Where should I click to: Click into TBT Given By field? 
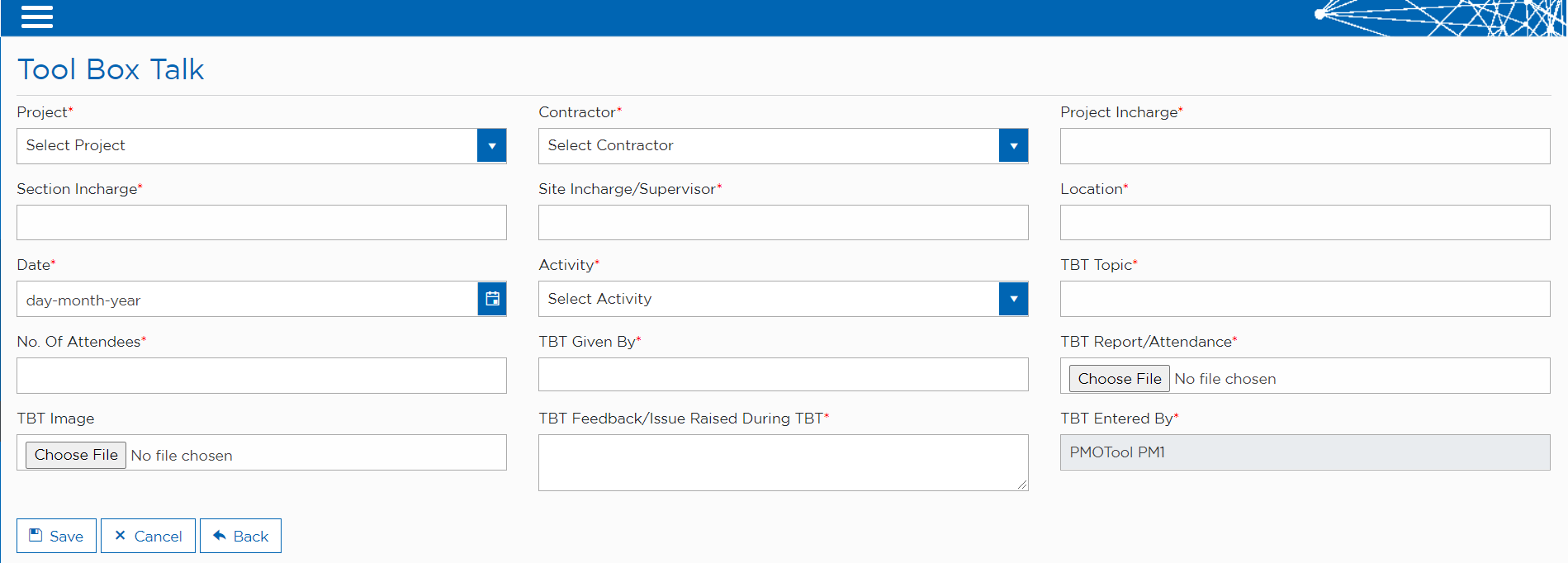[784, 375]
